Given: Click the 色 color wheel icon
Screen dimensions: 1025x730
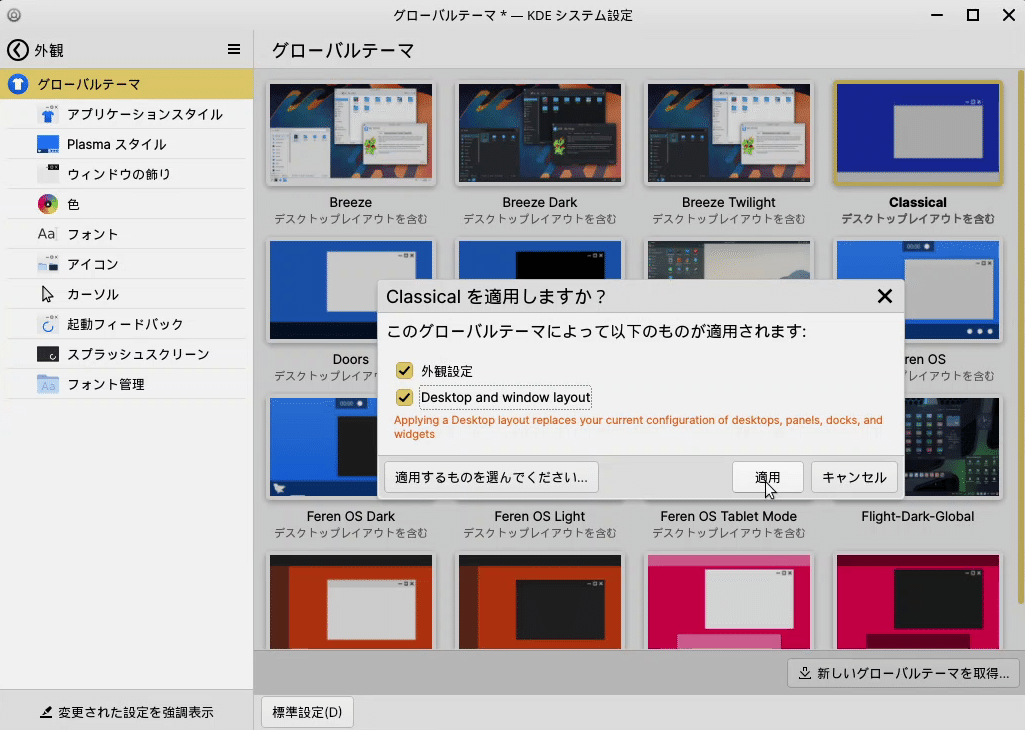Looking at the screenshot, I should (48, 204).
